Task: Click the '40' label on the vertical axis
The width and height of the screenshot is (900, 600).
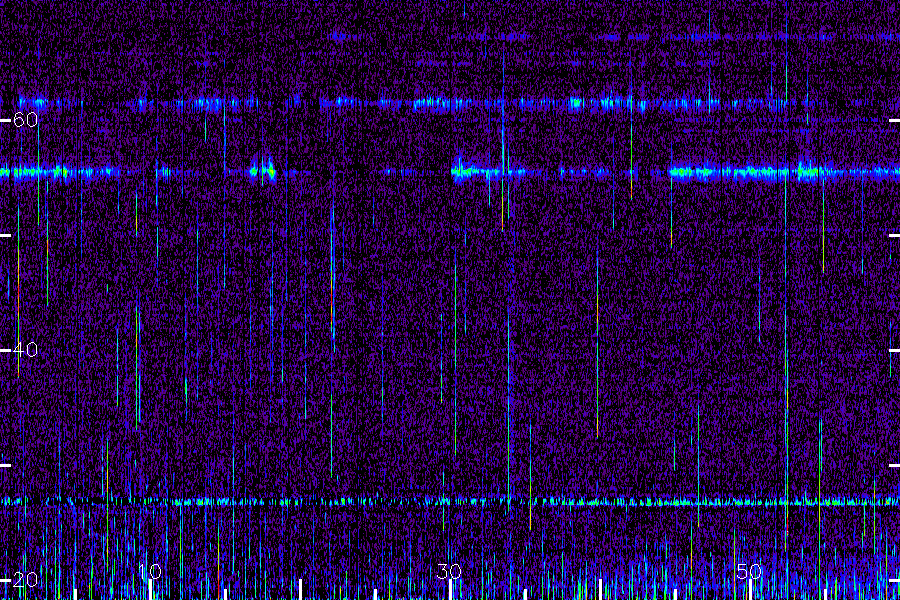Action: coord(25,349)
